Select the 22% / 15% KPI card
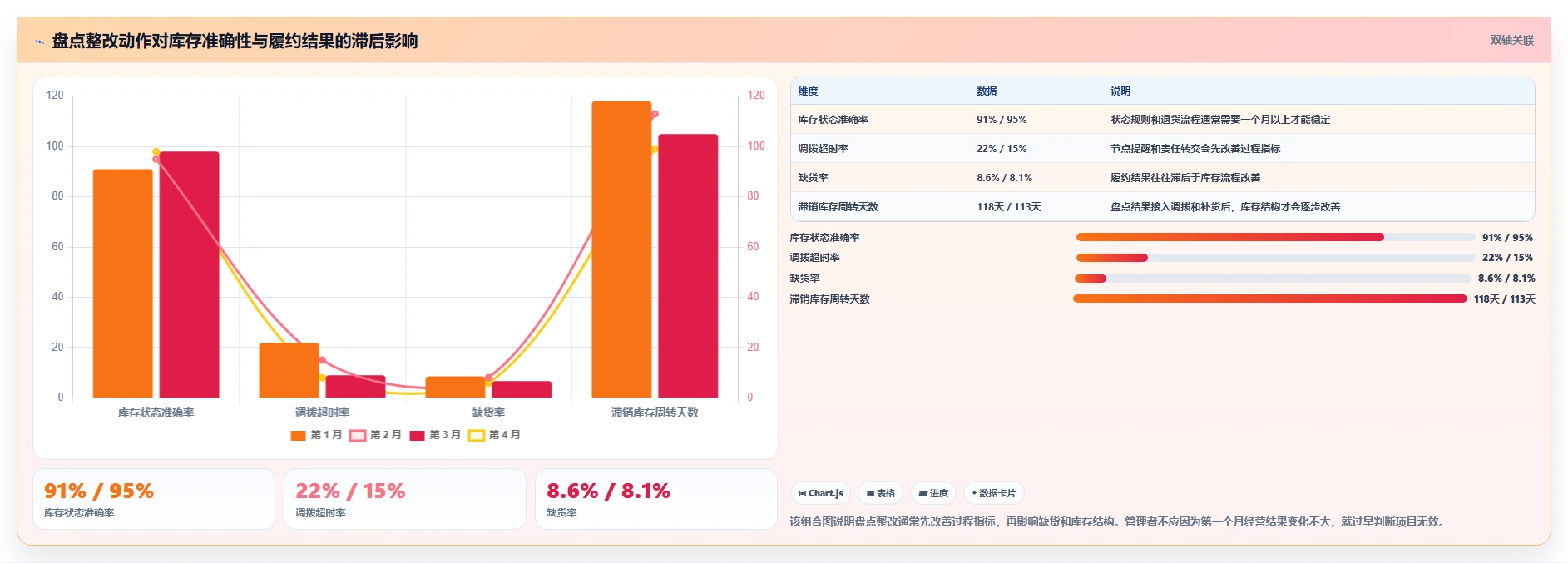 [x=405, y=499]
